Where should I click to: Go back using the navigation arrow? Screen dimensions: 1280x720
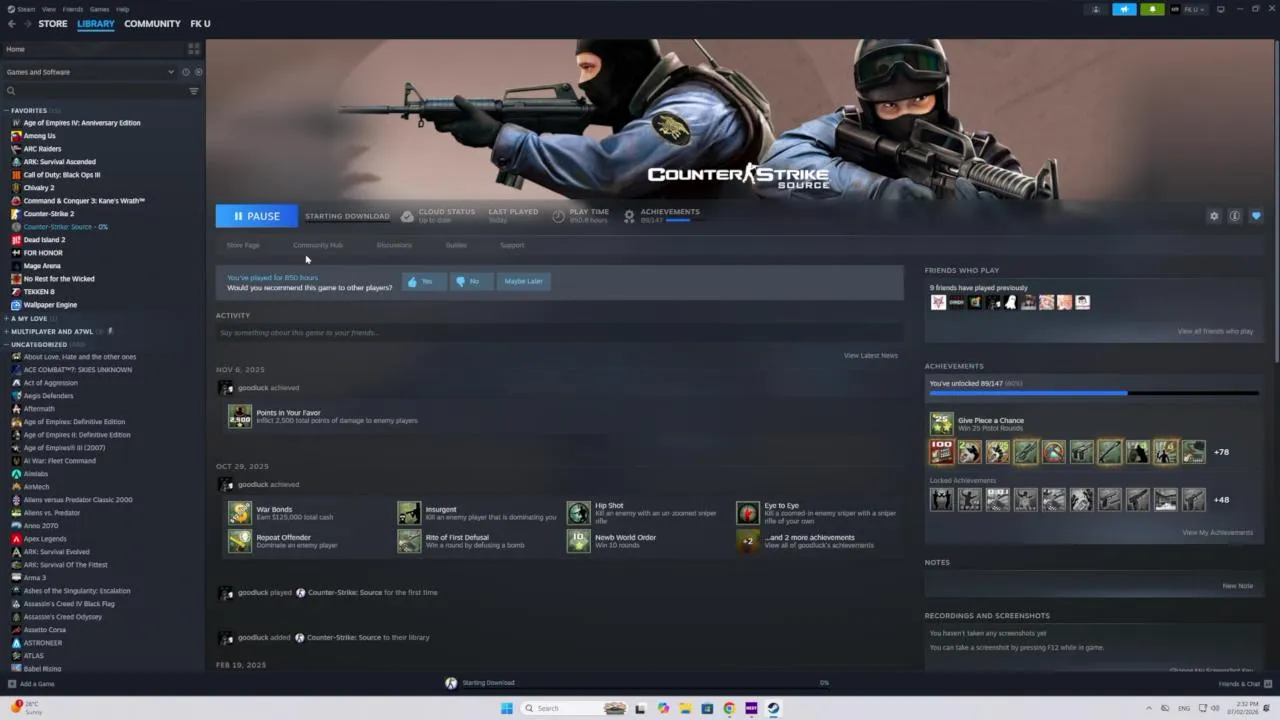[12, 23]
